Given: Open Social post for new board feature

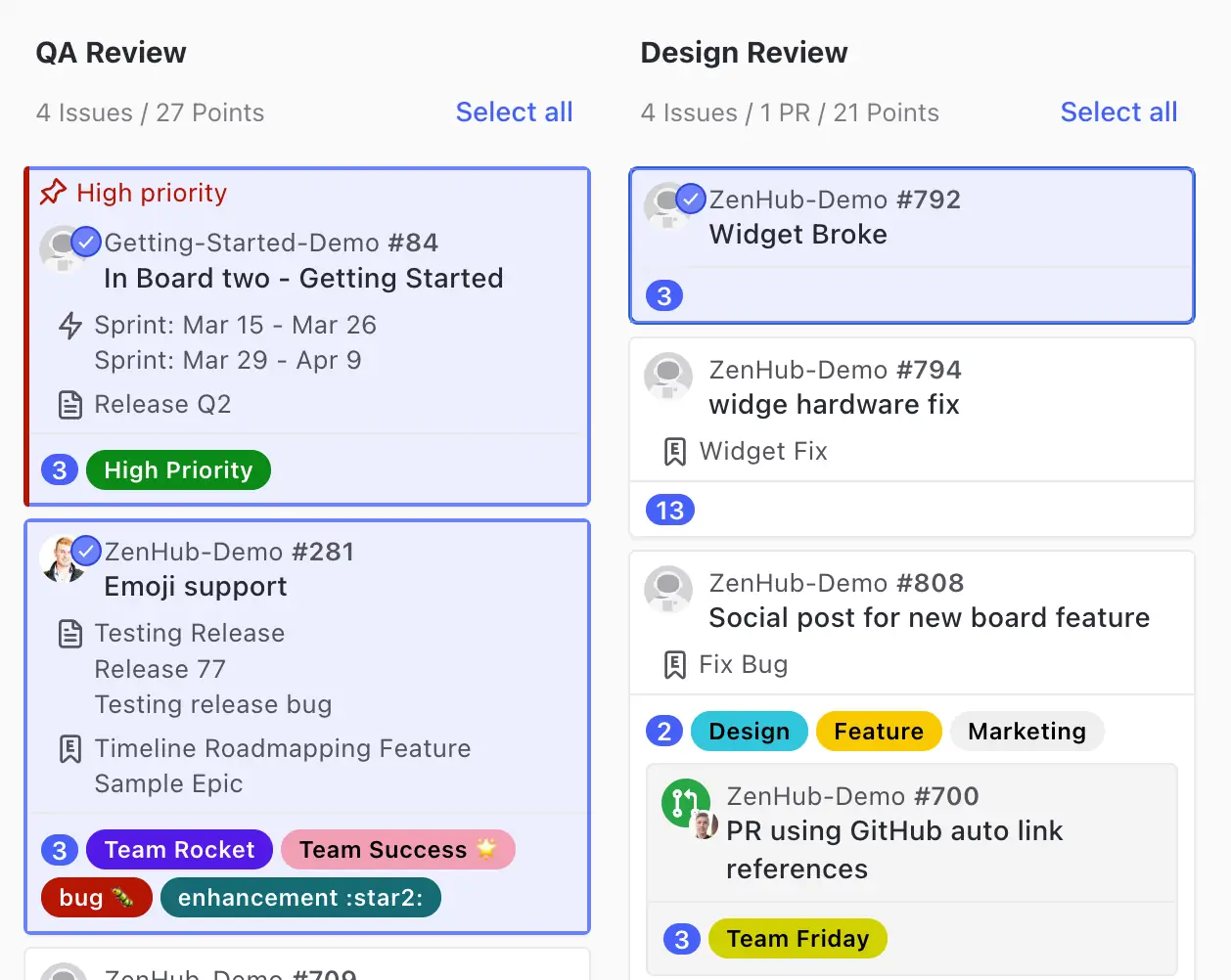Looking at the screenshot, I should pos(929,618).
